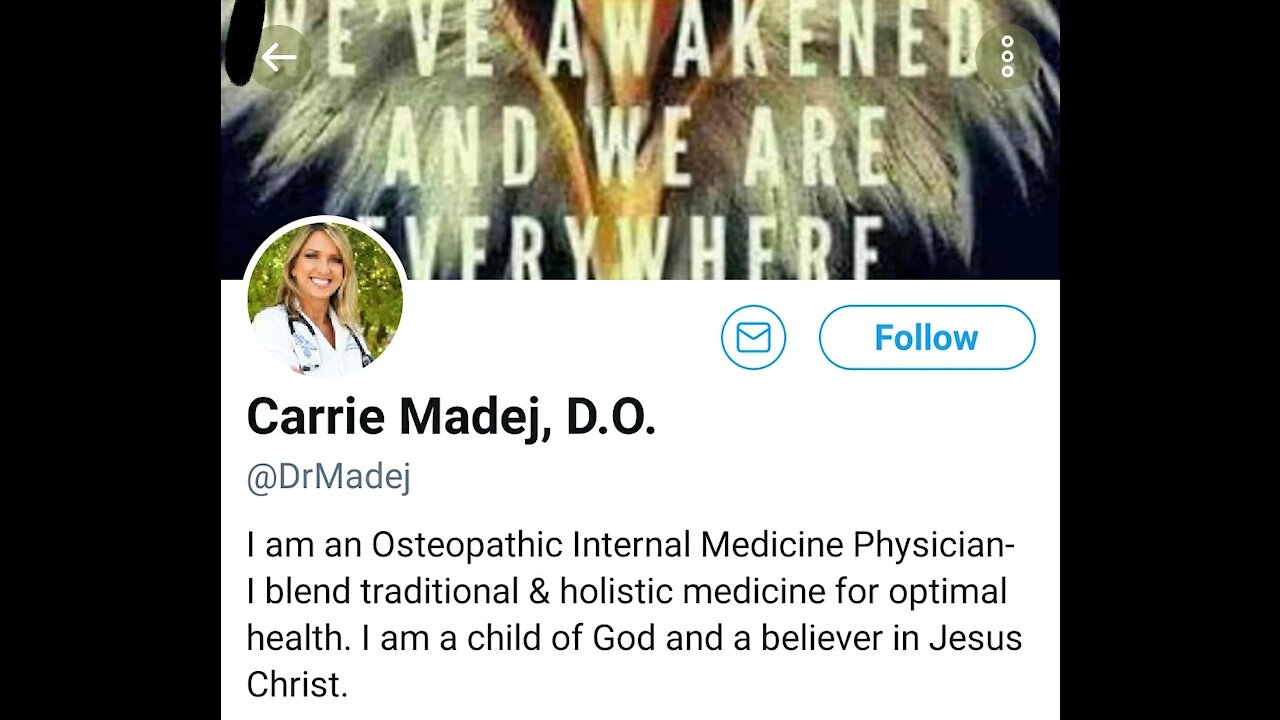
Task: Send a message via the envelope icon
Action: point(753,338)
